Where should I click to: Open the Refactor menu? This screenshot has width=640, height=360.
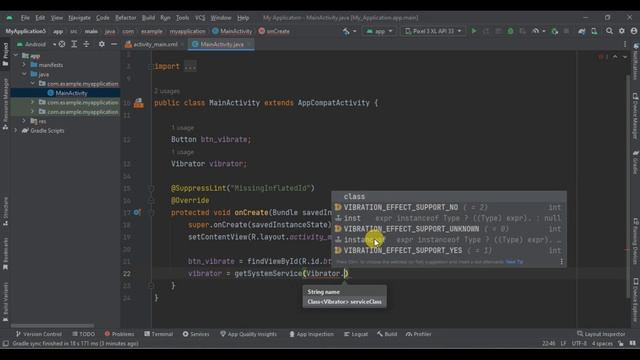coord(125,18)
